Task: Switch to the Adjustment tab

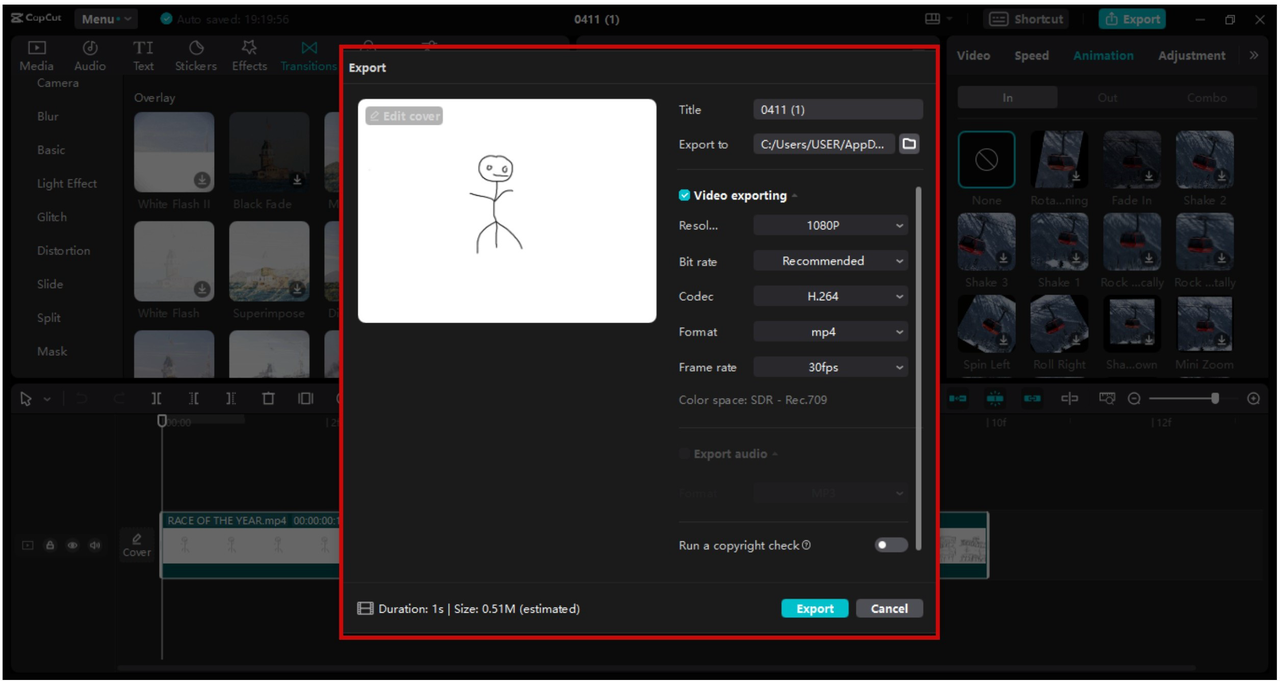Action: [x=1191, y=56]
